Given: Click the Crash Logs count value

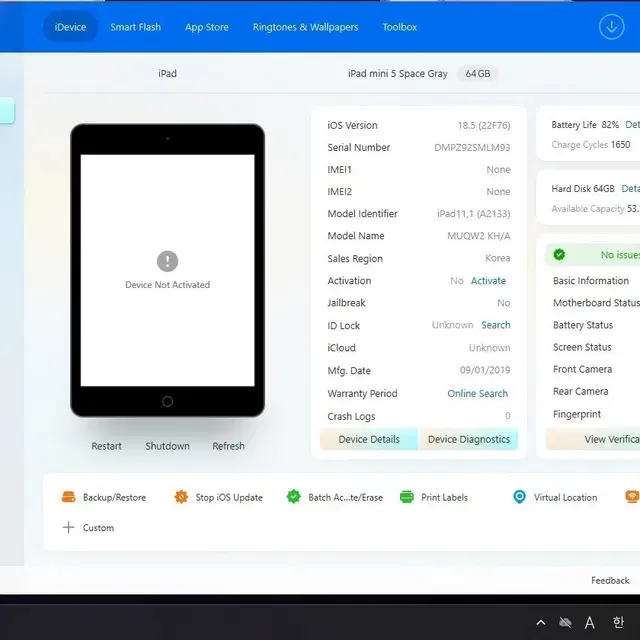Looking at the screenshot, I should pos(507,416).
